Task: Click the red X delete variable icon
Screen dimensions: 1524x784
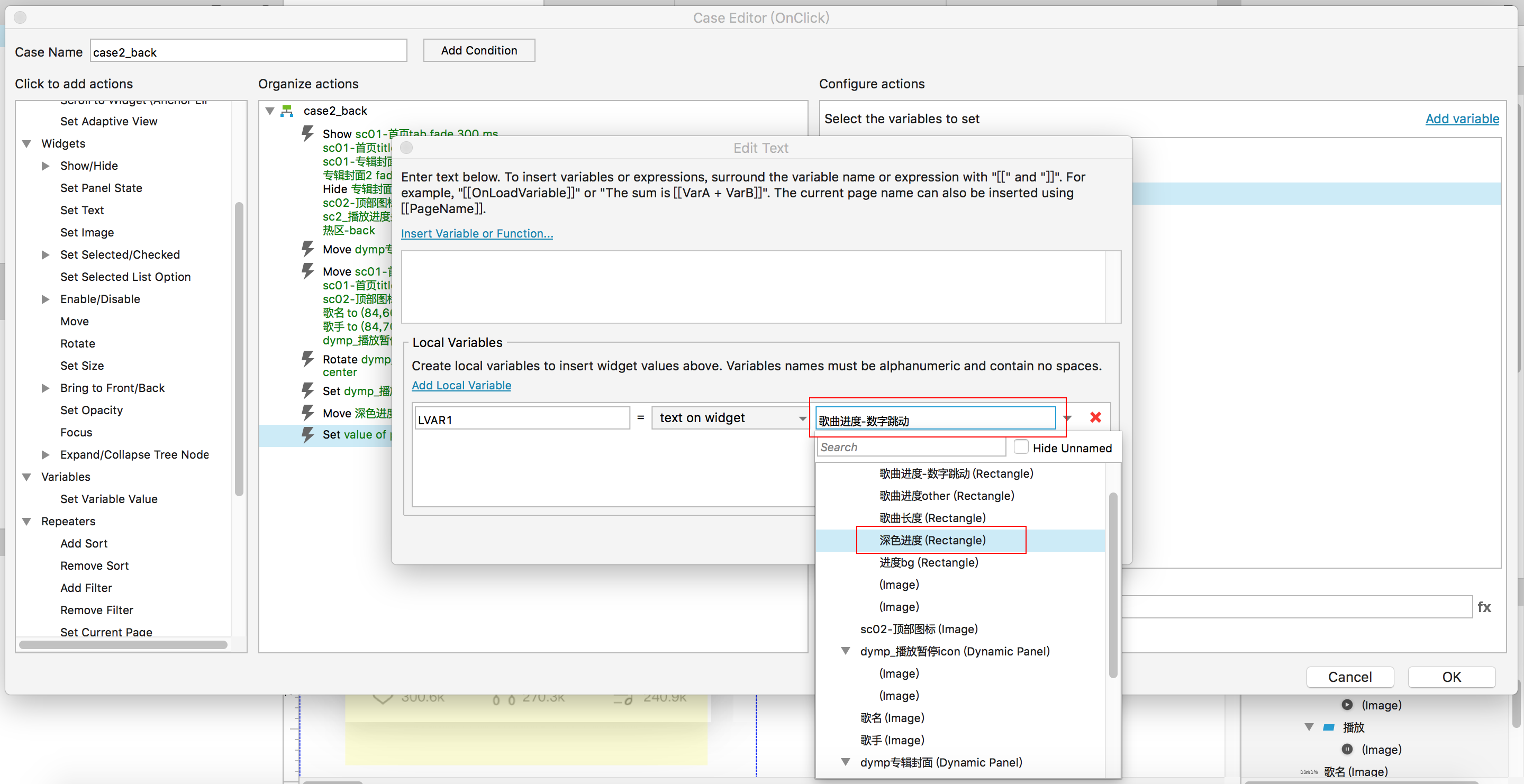Action: (x=1095, y=417)
